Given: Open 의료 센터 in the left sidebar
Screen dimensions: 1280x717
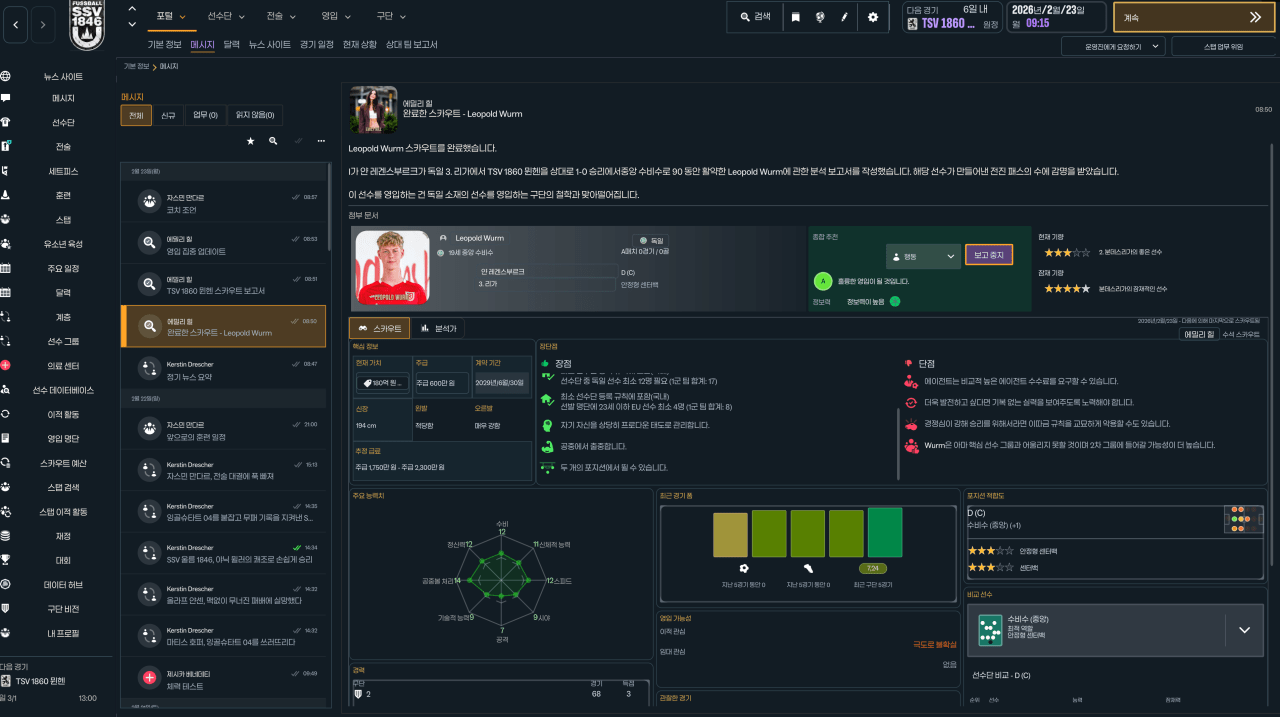Looking at the screenshot, I should [63, 366].
